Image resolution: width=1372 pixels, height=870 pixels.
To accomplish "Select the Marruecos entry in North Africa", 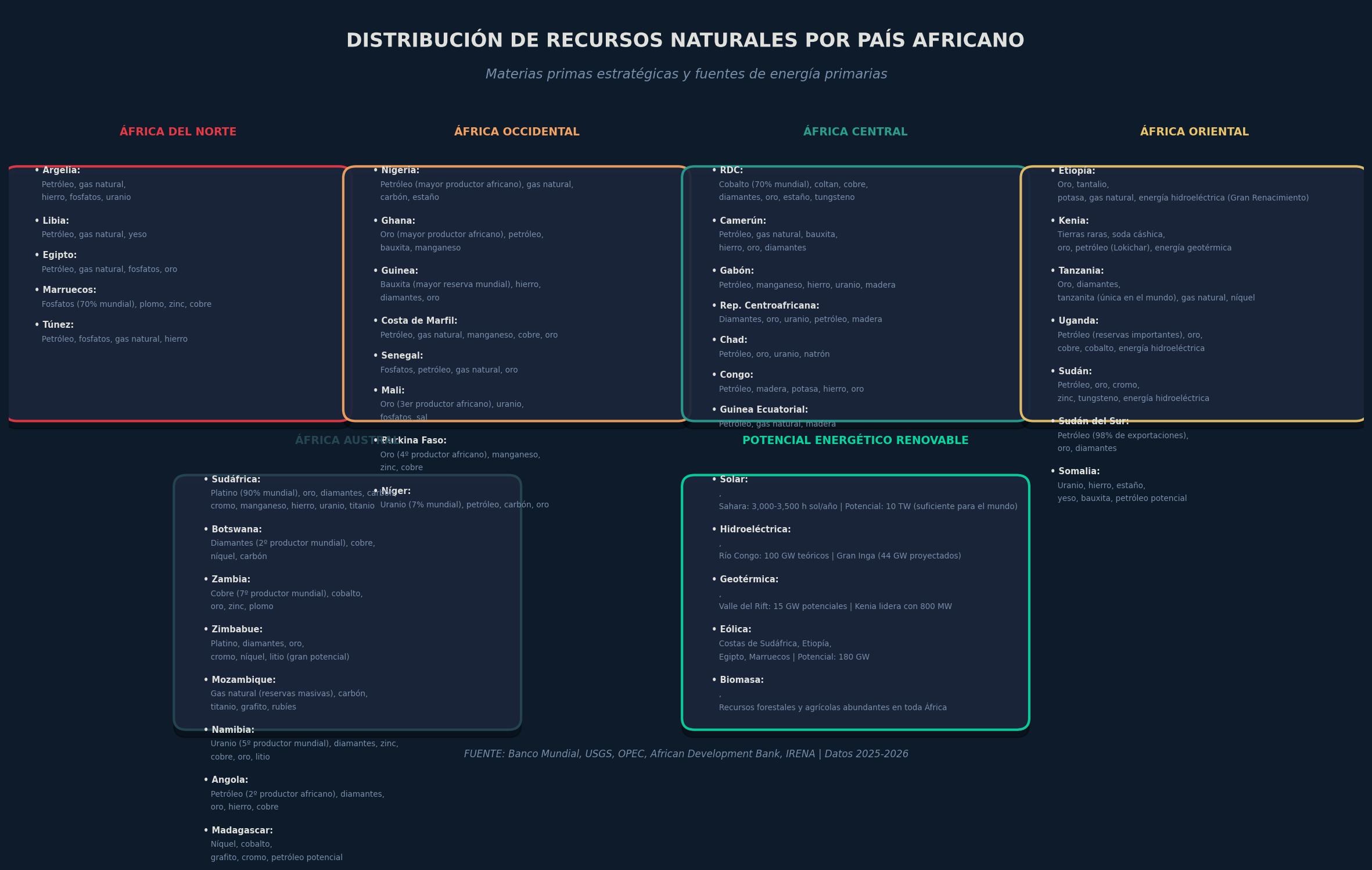I will [65, 290].
